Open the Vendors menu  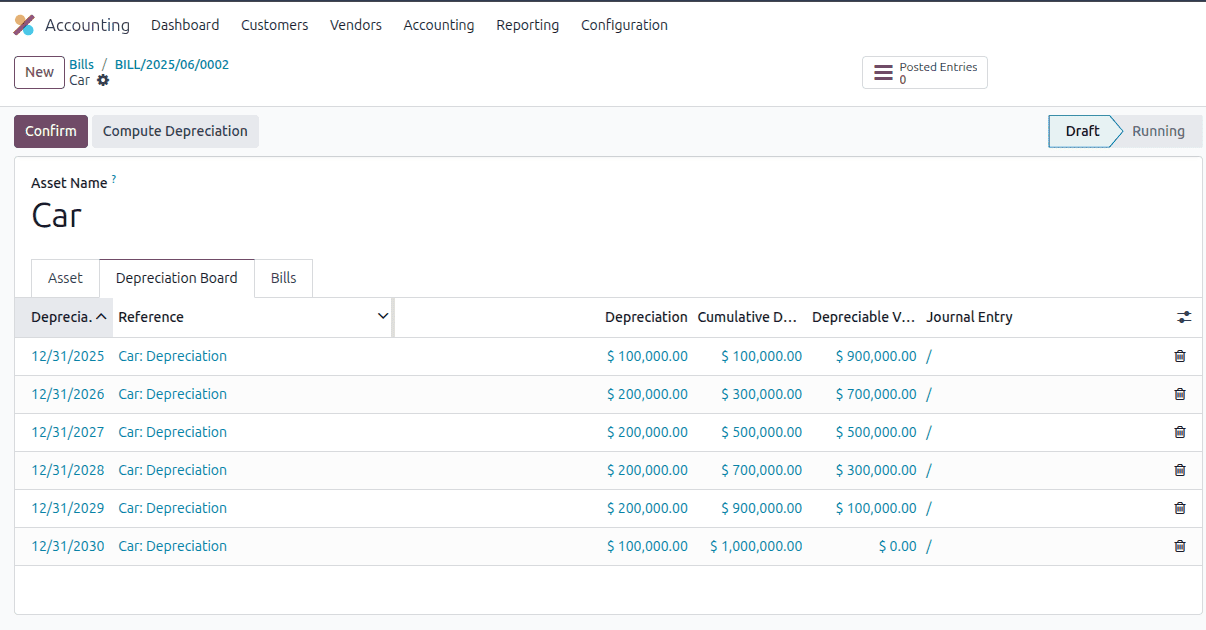click(x=355, y=25)
